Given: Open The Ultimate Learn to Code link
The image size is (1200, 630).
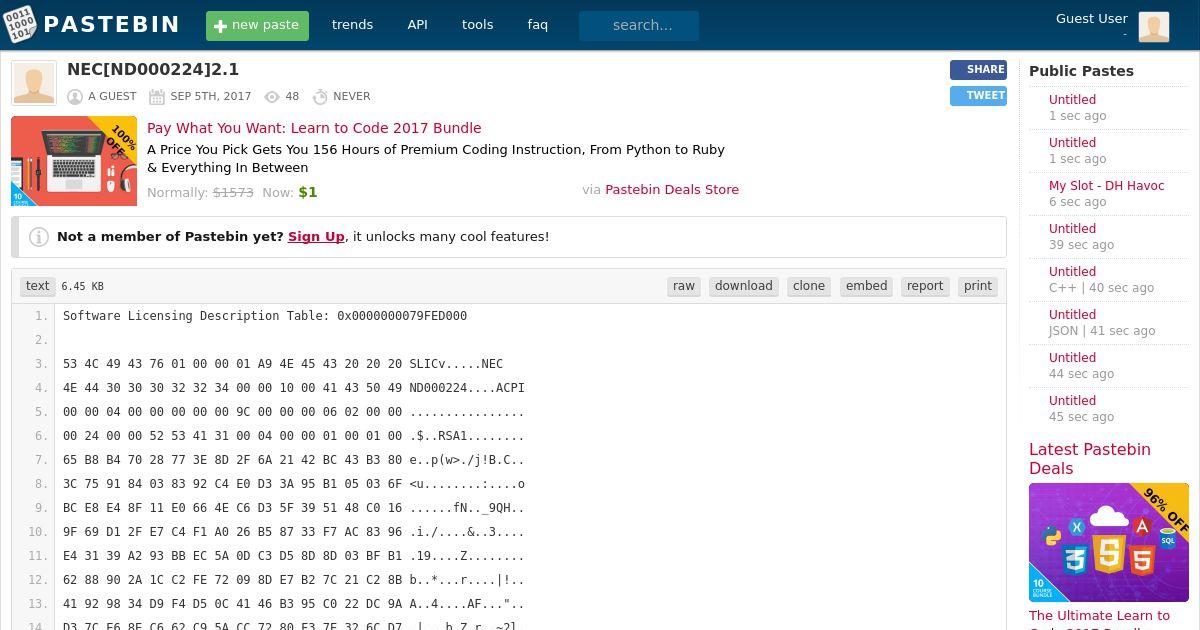Looking at the screenshot, I should coord(1099,616).
